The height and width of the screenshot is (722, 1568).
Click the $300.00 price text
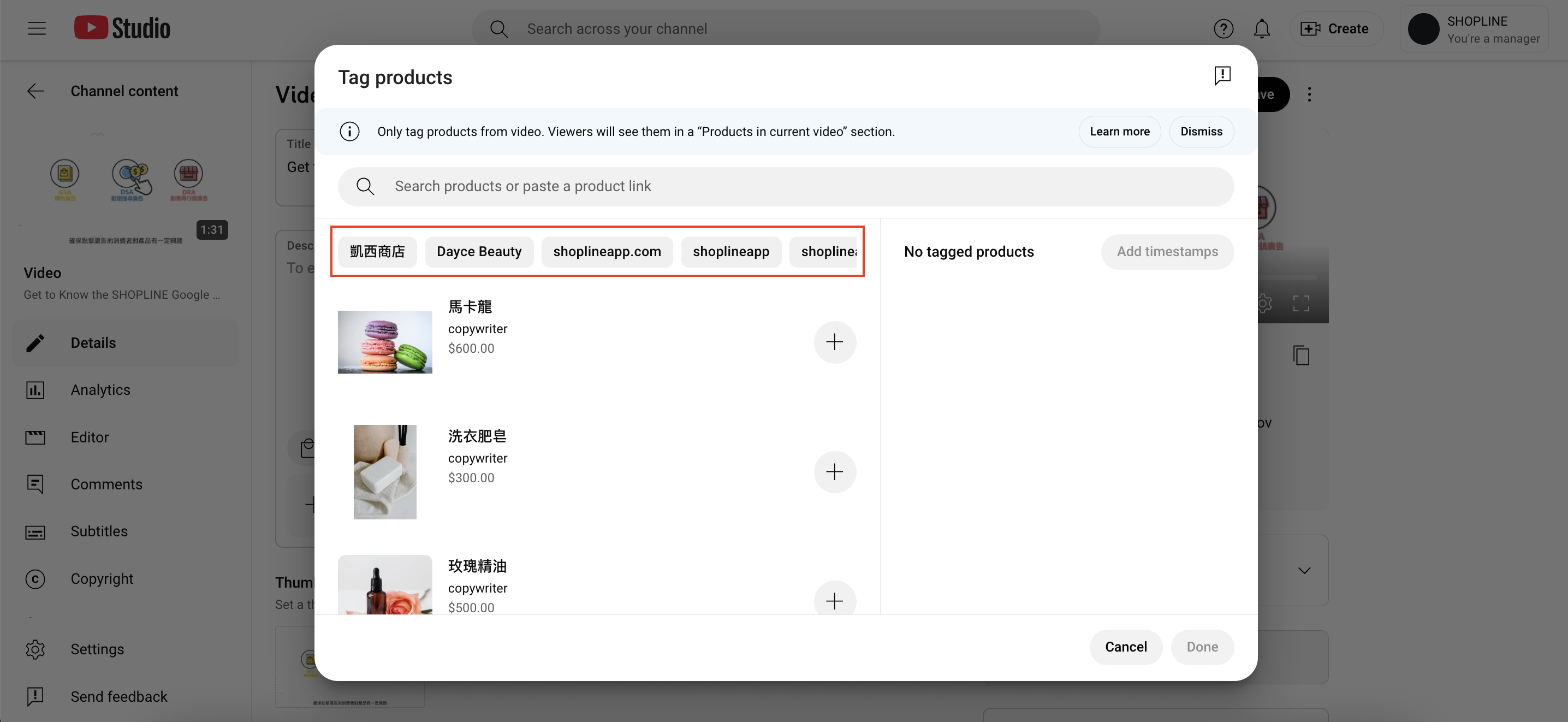point(471,478)
